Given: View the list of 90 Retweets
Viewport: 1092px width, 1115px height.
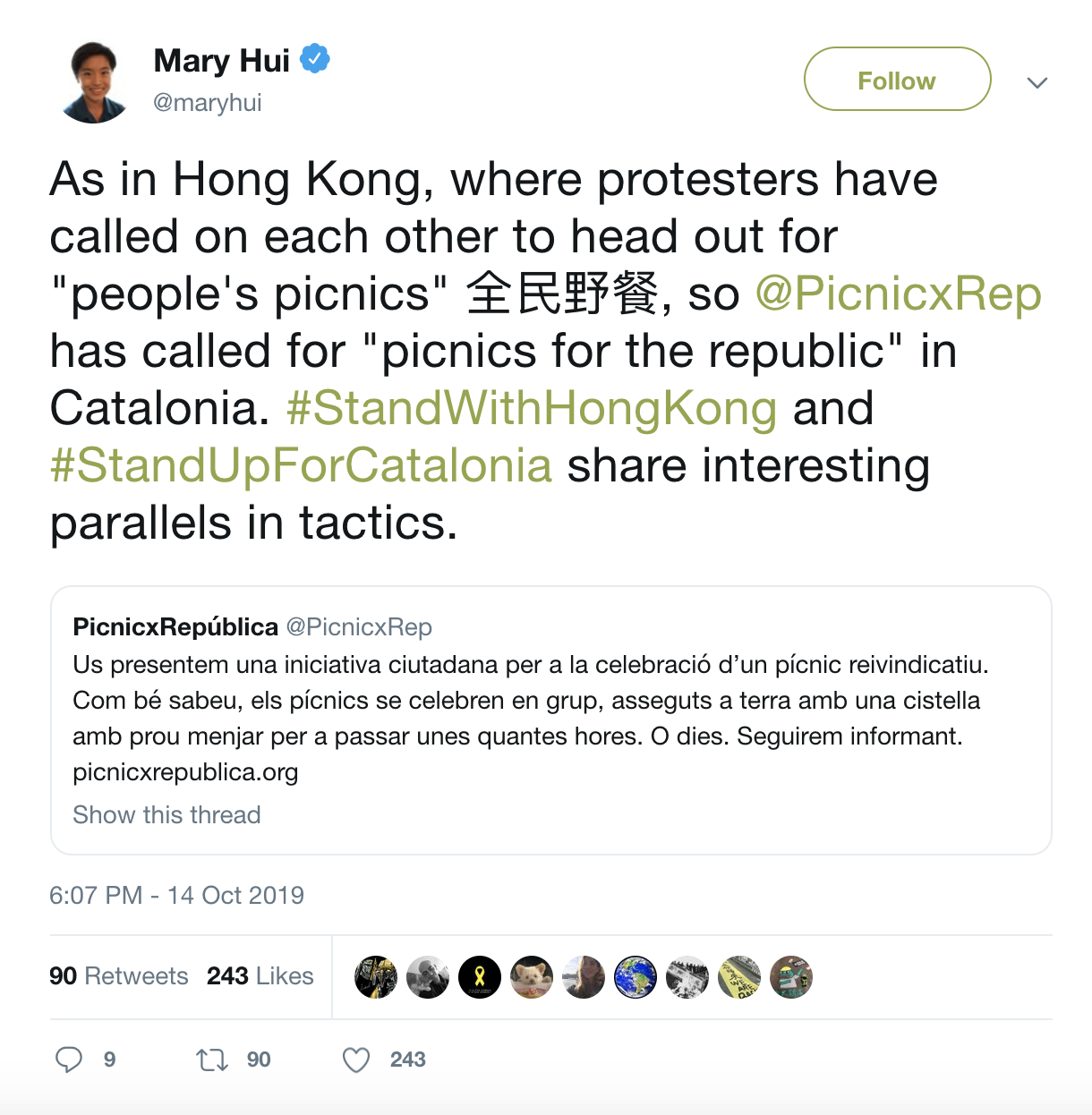Looking at the screenshot, I should pos(119,976).
